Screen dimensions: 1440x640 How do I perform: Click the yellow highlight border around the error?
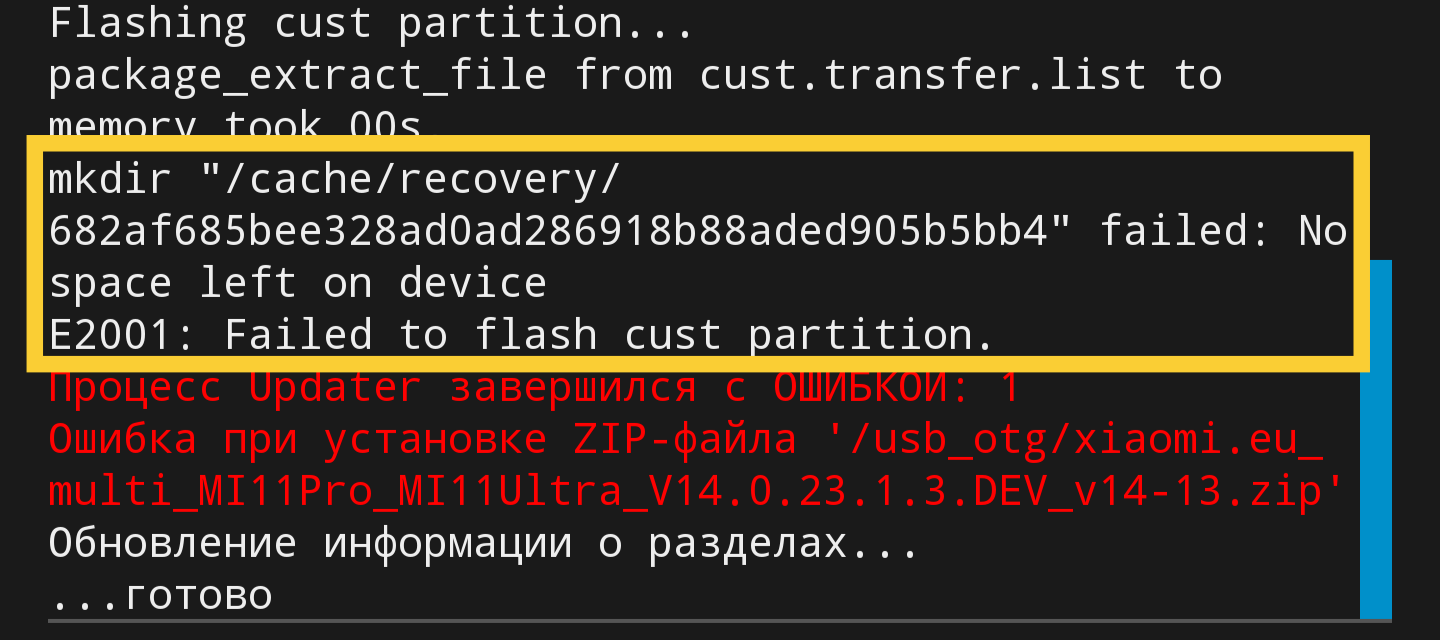click(698, 144)
